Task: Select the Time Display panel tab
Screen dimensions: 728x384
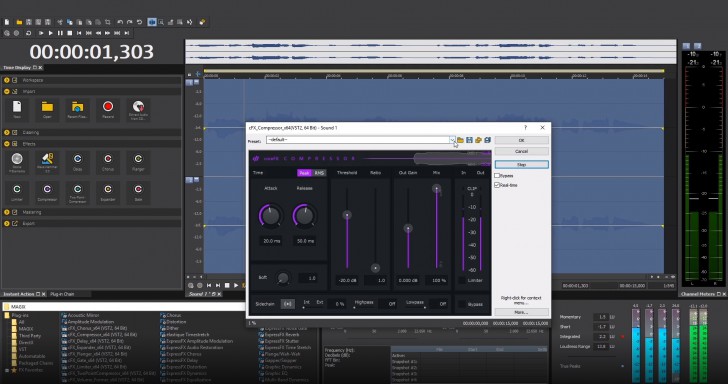Action: coord(17,68)
